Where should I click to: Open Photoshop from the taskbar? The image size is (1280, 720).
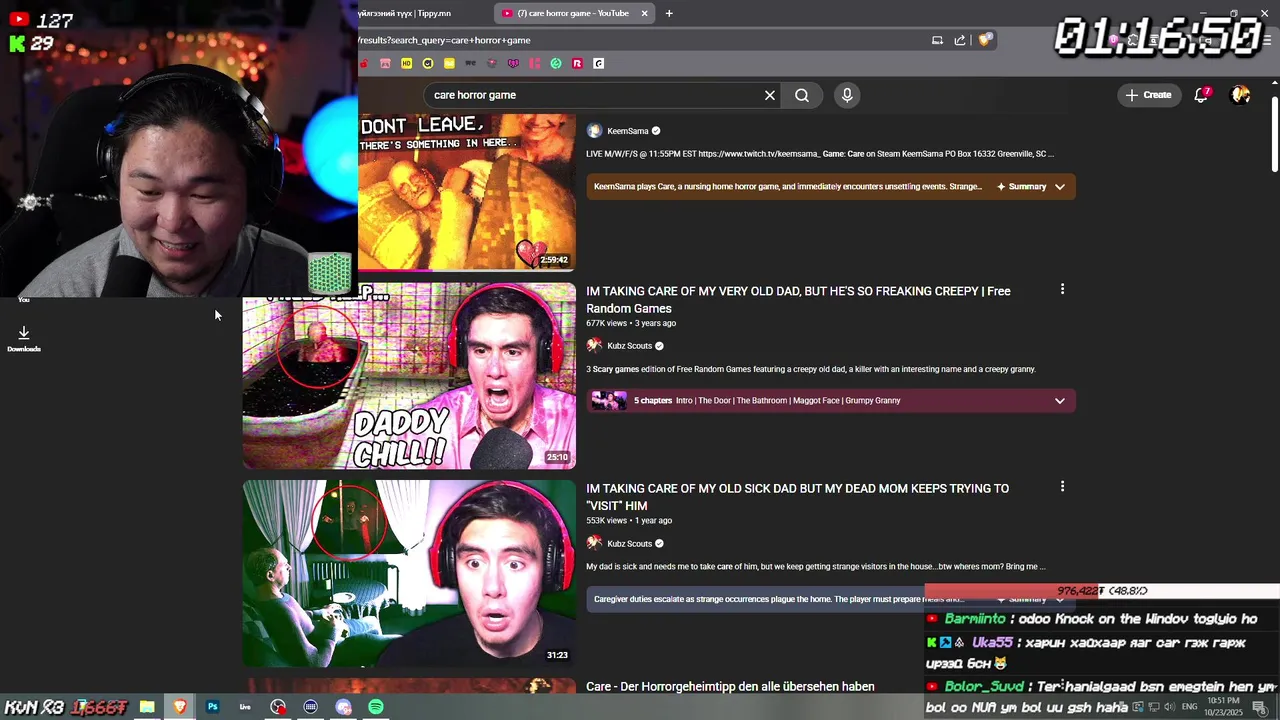point(213,707)
